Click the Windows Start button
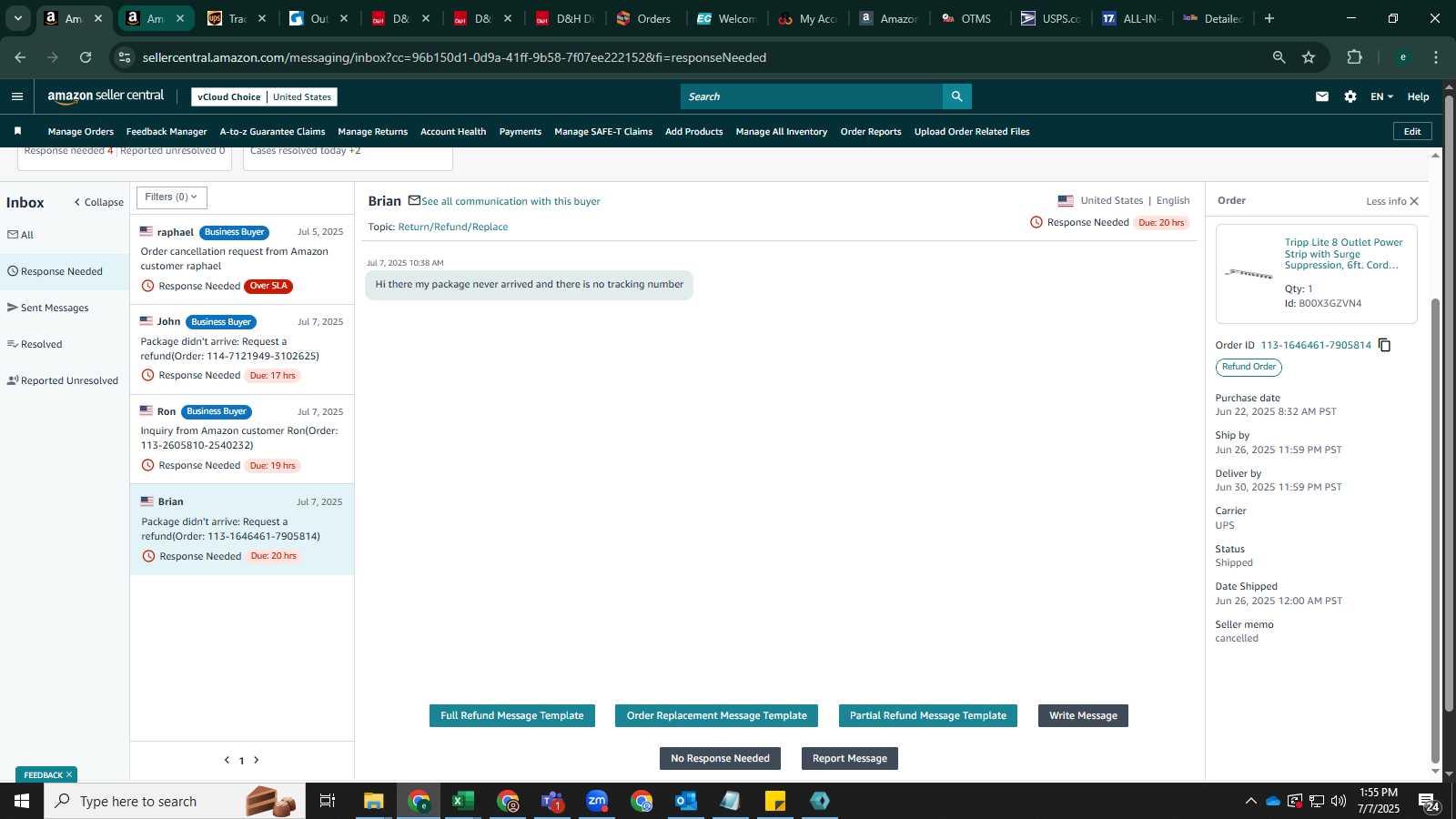Image resolution: width=1456 pixels, height=819 pixels. pos(22,801)
